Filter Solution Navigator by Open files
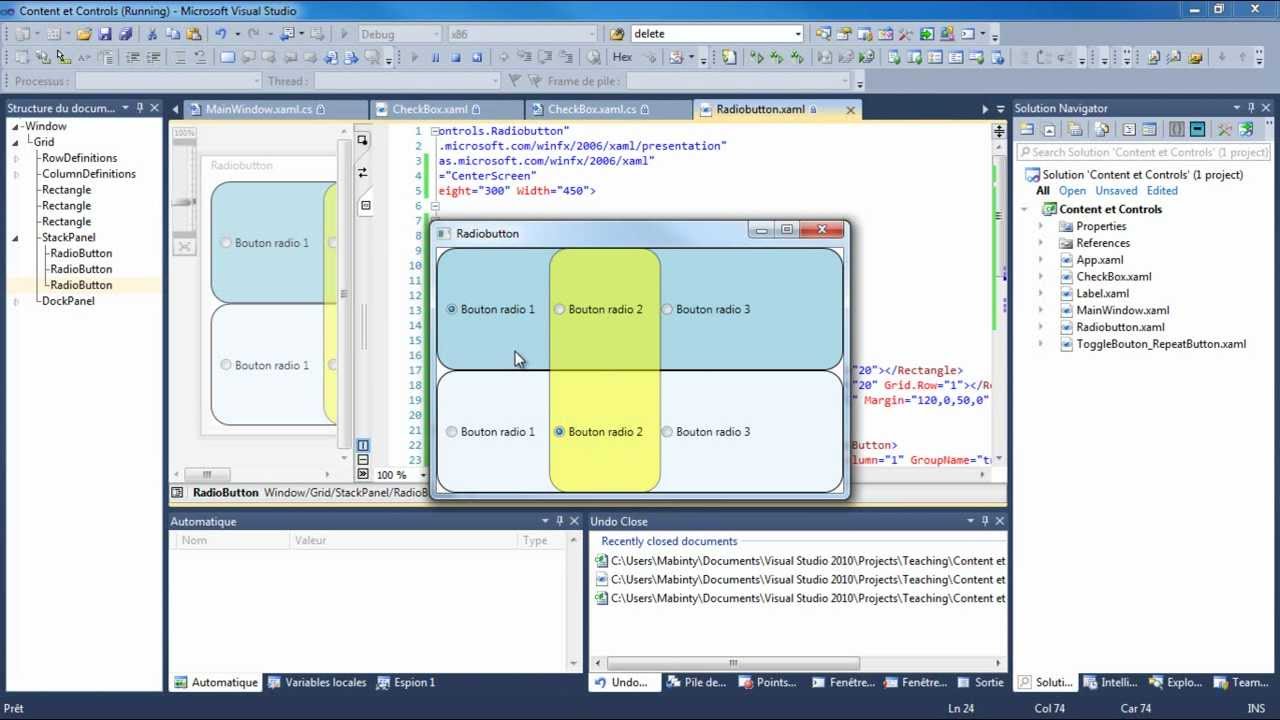Image resolution: width=1280 pixels, height=720 pixels. (1072, 191)
